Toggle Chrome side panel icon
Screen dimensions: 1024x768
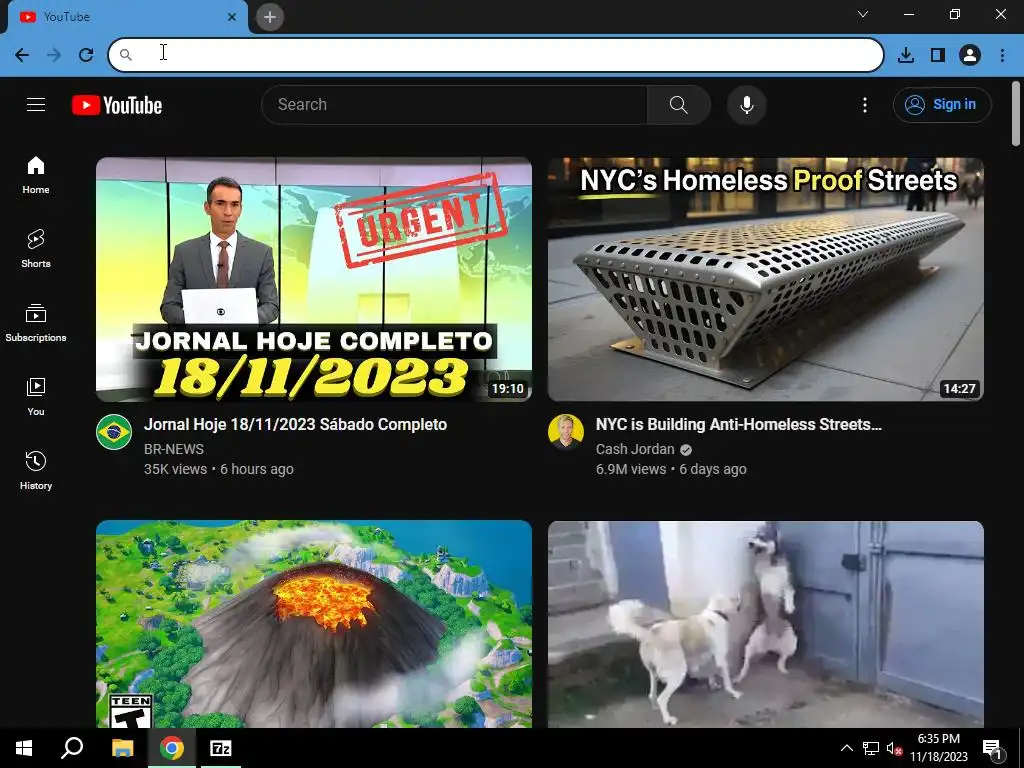click(938, 55)
